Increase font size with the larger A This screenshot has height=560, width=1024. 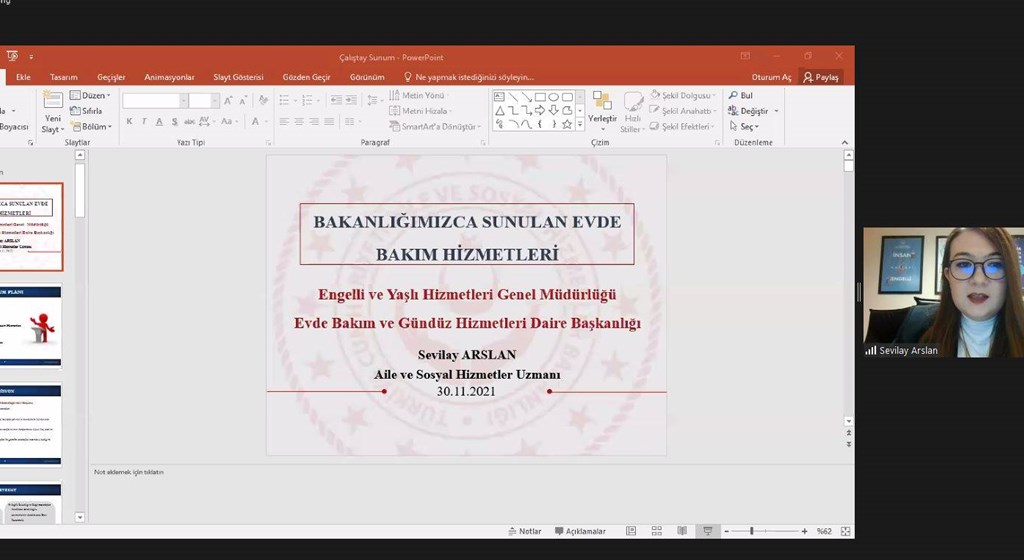pyautogui.click(x=228, y=101)
